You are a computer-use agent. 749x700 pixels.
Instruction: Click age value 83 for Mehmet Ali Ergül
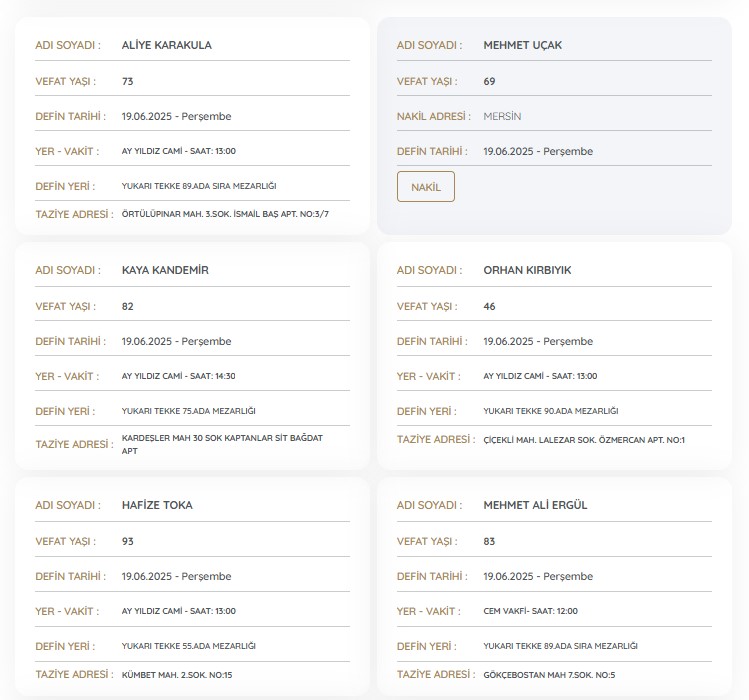pyautogui.click(x=489, y=542)
